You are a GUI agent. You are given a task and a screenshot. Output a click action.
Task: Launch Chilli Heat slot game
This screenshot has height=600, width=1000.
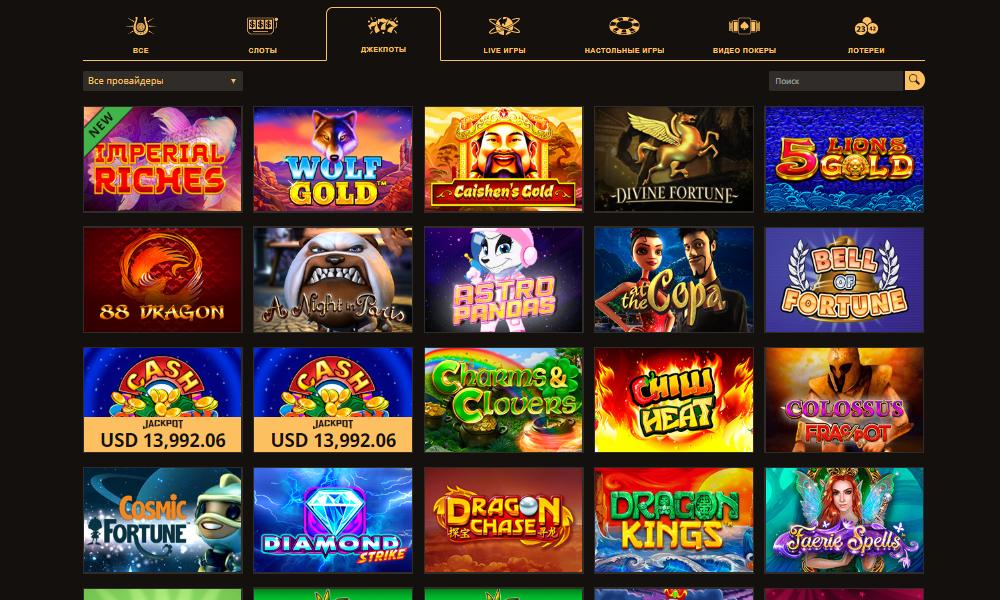(x=673, y=400)
